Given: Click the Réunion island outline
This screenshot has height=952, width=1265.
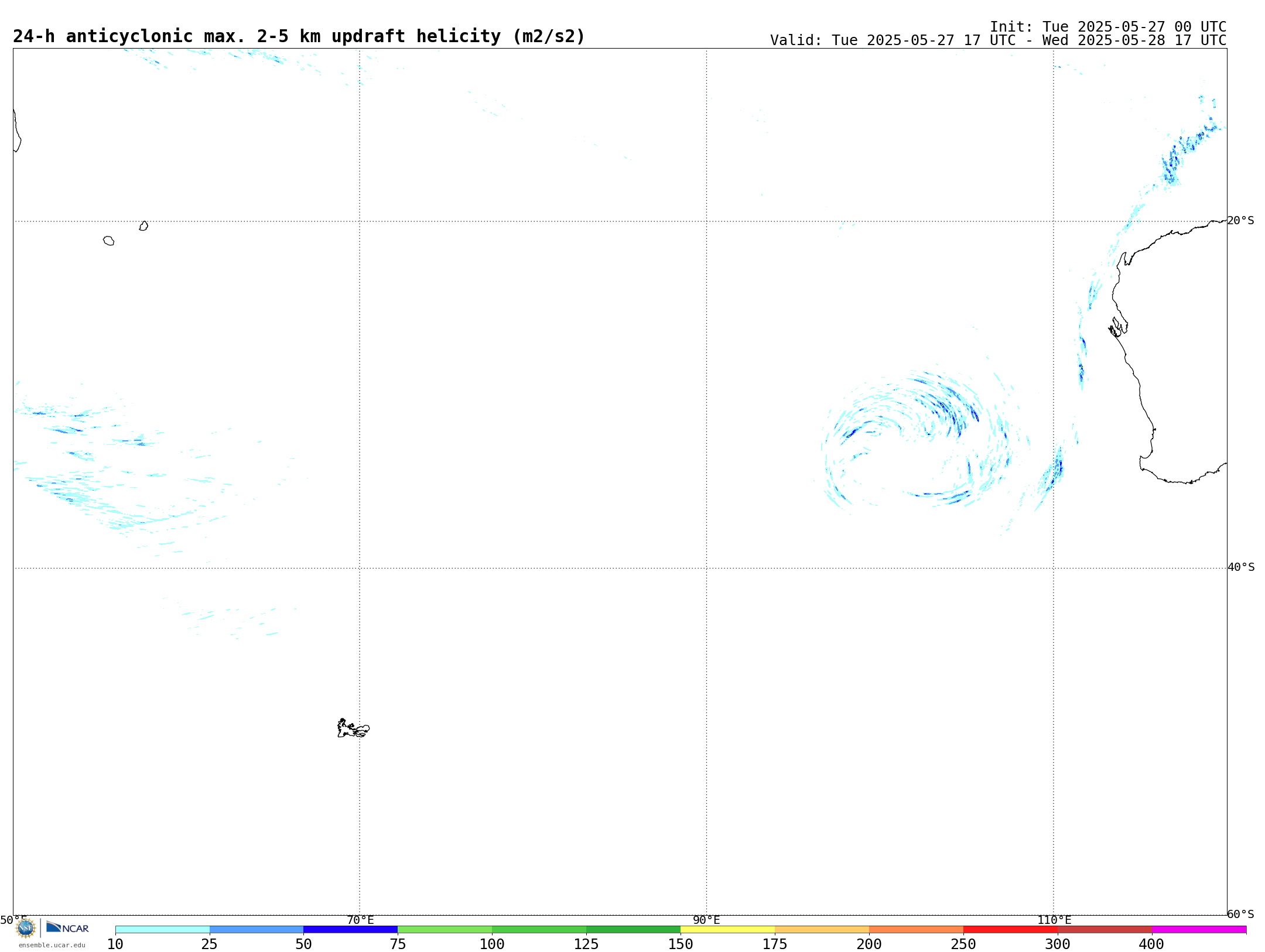Looking at the screenshot, I should [x=109, y=241].
